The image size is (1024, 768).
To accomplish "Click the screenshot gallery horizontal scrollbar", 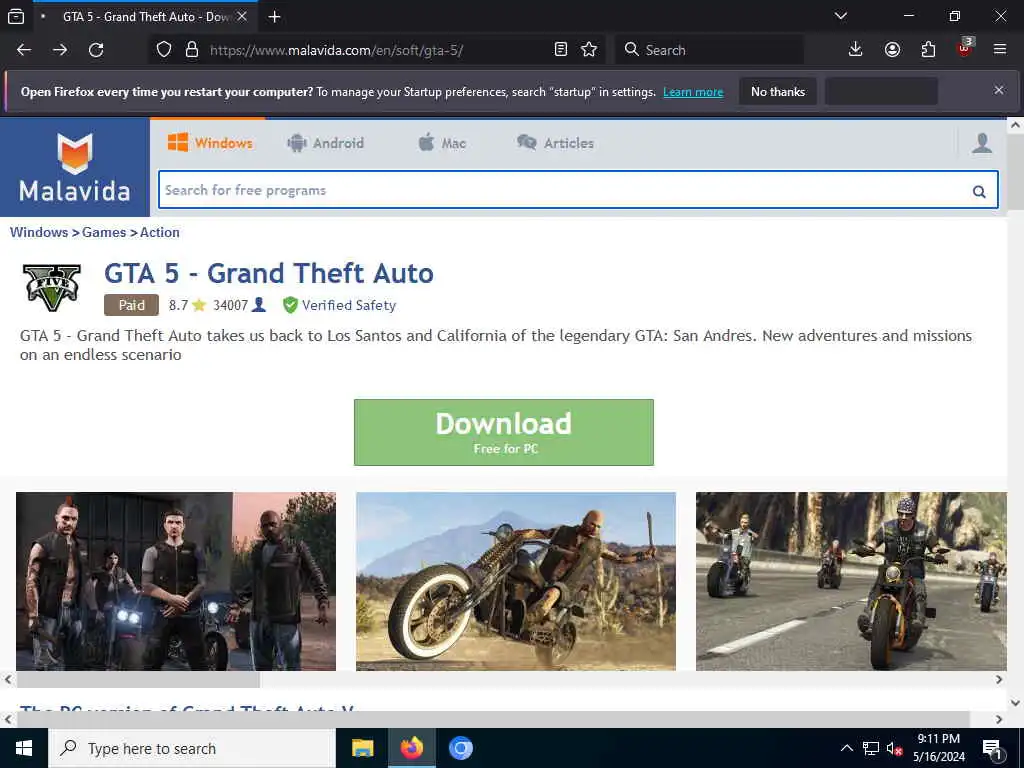I will click(x=138, y=680).
